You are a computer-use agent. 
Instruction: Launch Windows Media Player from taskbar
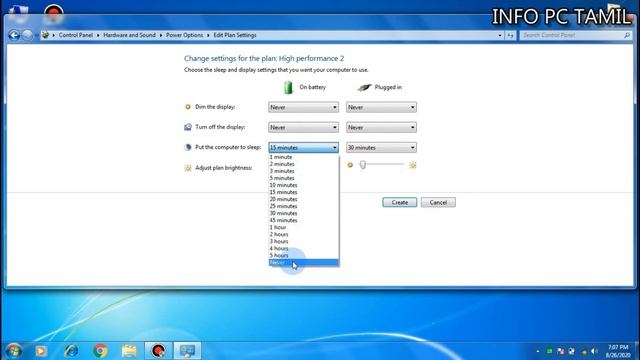[41, 351]
